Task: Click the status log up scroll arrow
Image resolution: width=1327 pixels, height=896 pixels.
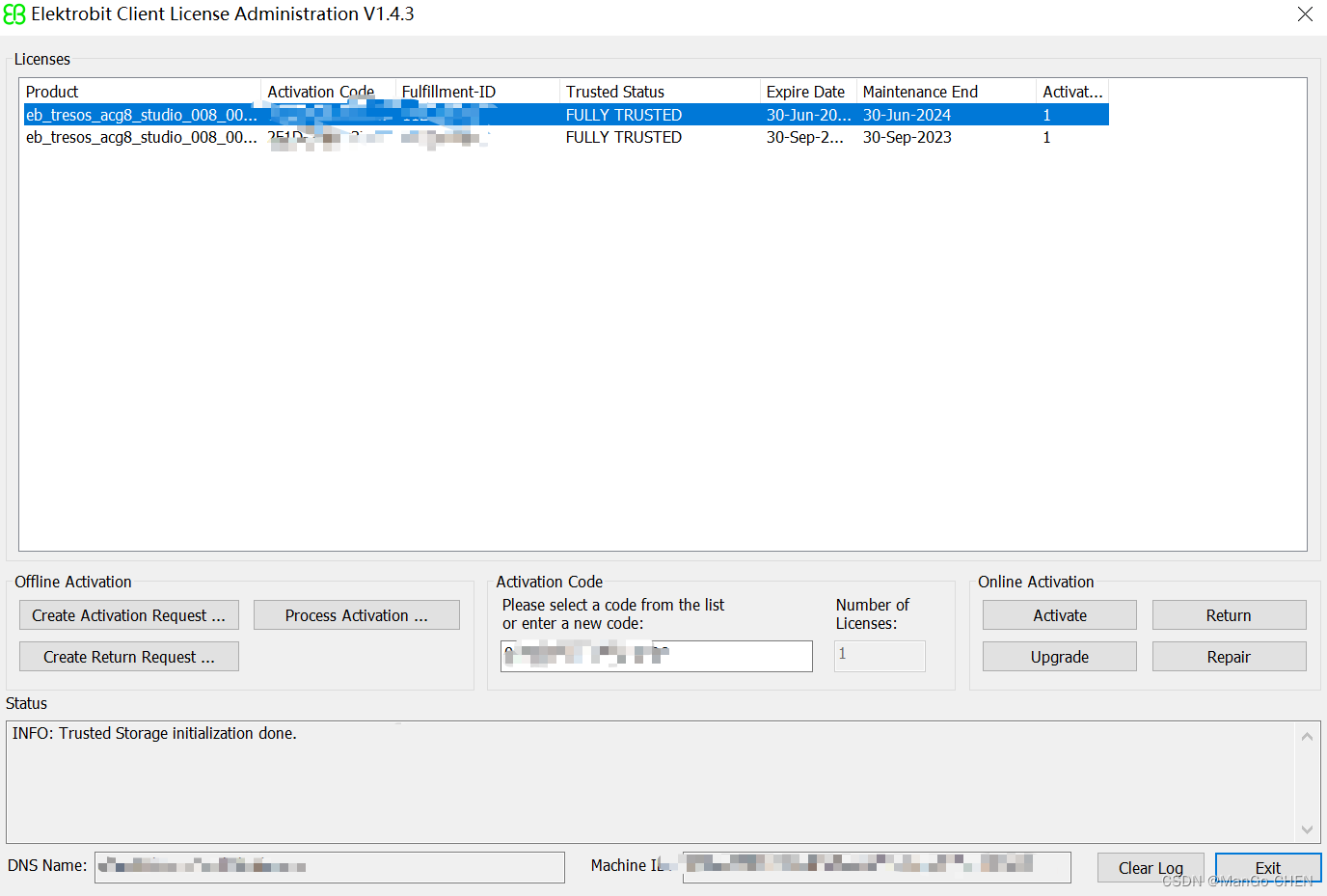Action: pos(1307,736)
